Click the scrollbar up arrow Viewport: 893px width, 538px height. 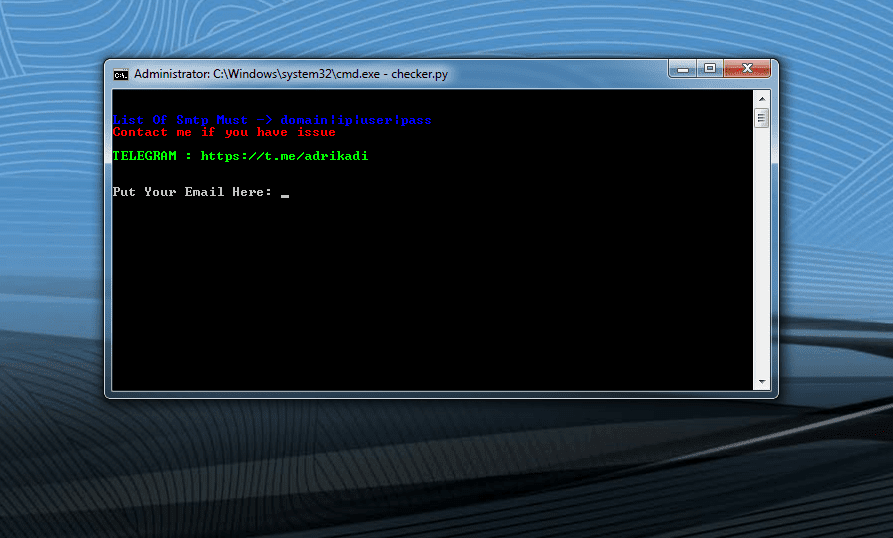(761, 98)
